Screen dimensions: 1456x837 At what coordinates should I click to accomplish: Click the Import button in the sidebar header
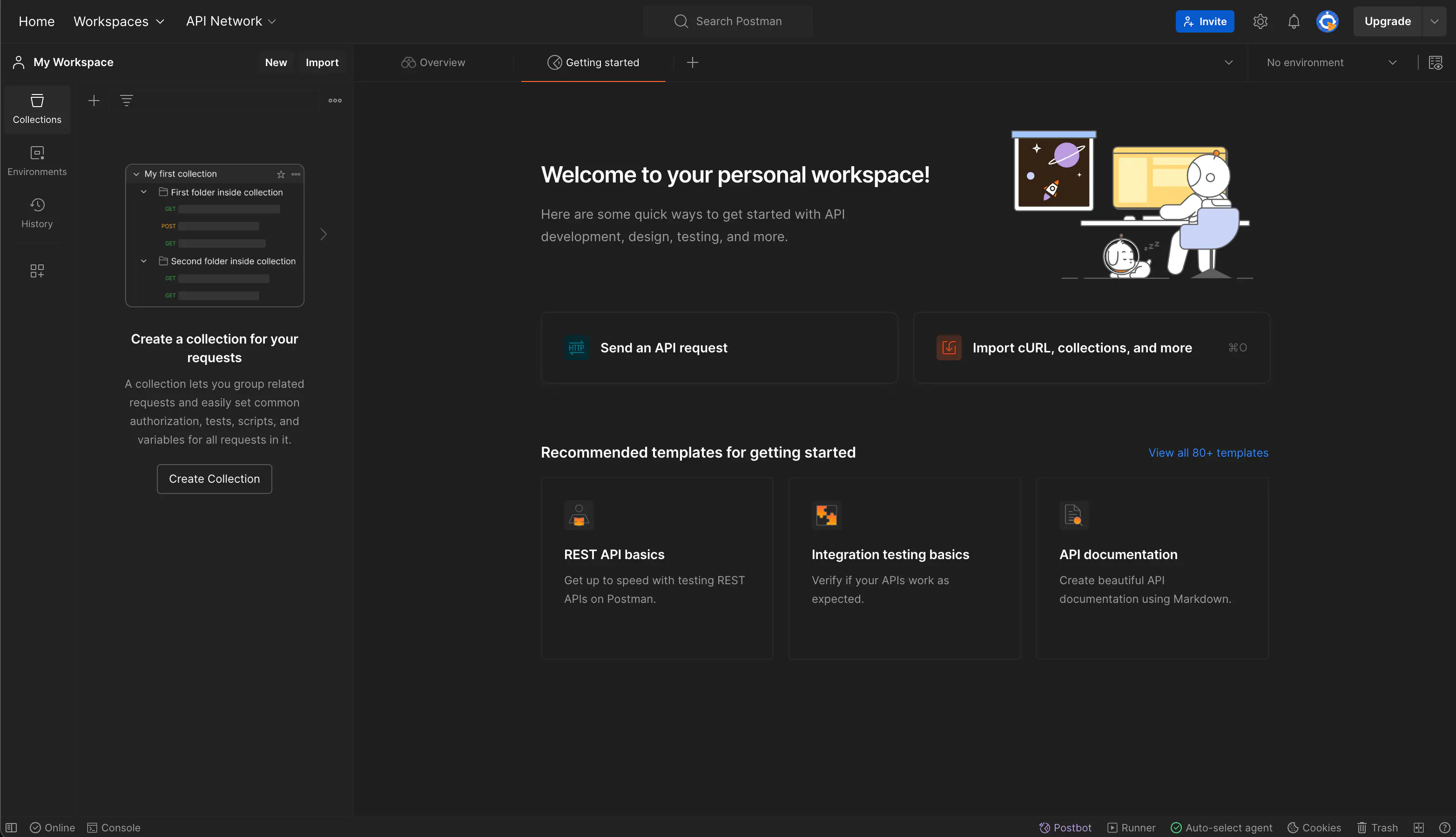[x=322, y=63]
